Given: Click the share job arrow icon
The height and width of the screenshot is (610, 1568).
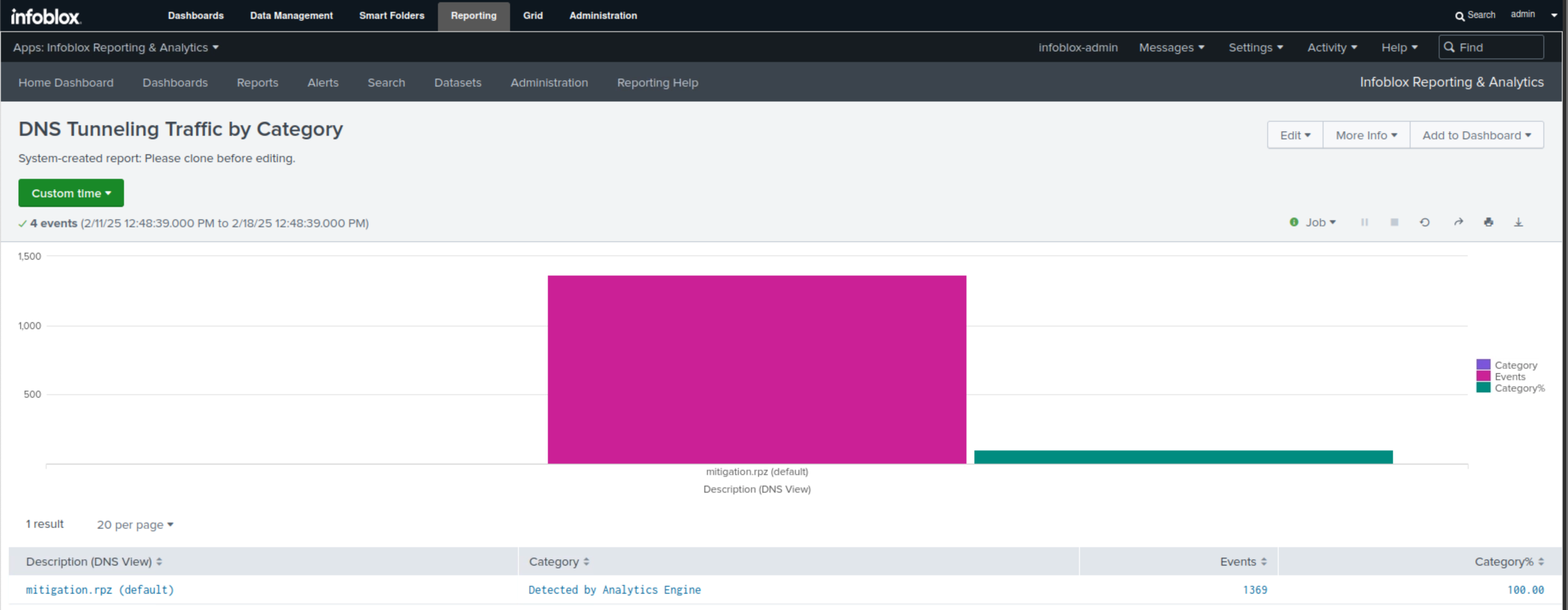Looking at the screenshot, I should [x=1459, y=222].
